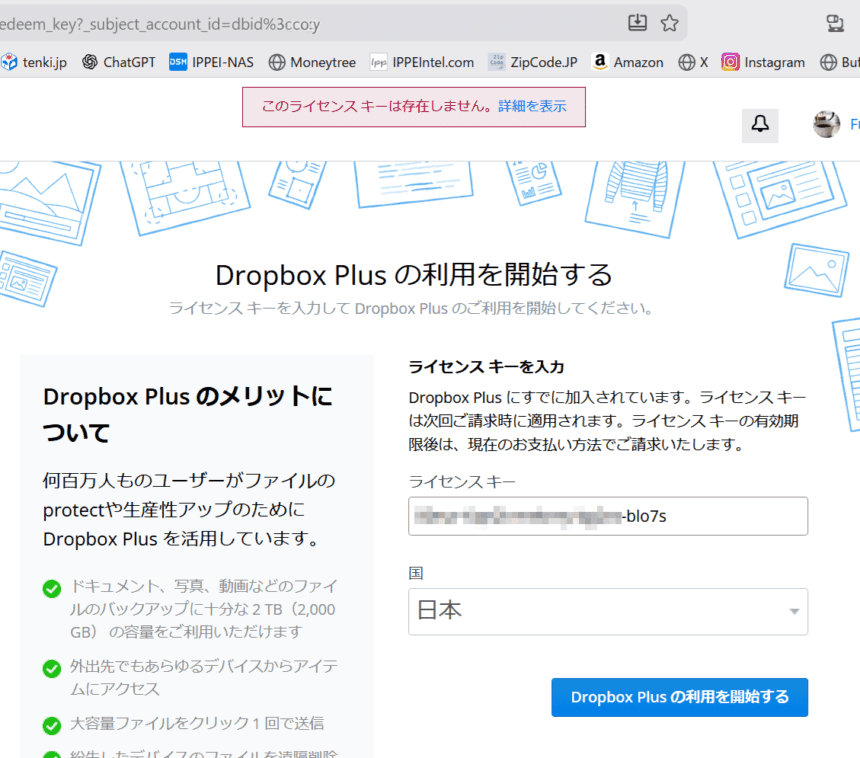The width and height of the screenshot is (860, 758).
Task: Open the IPPEIntel.com bookmark
Action: pos(422,62)
